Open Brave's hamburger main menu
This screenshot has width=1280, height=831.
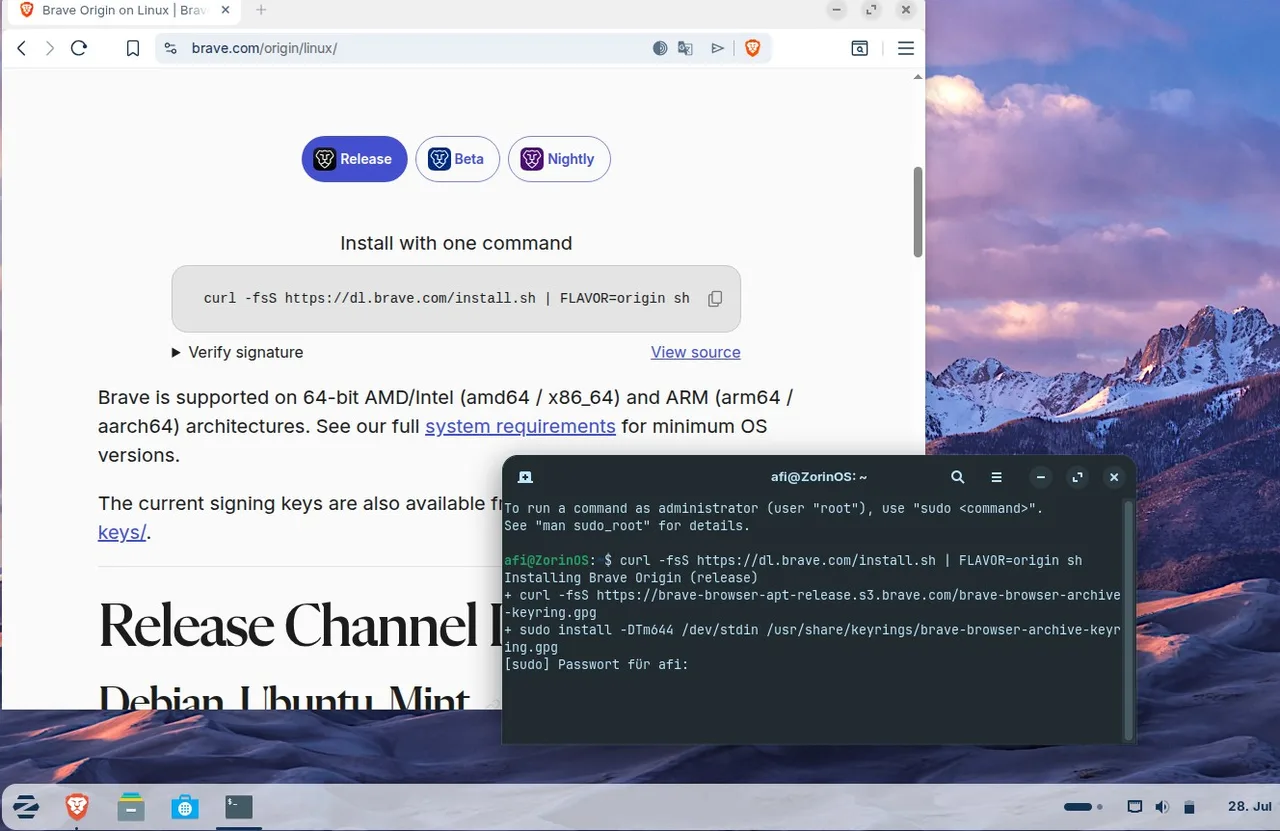click(x=906, y=48)
